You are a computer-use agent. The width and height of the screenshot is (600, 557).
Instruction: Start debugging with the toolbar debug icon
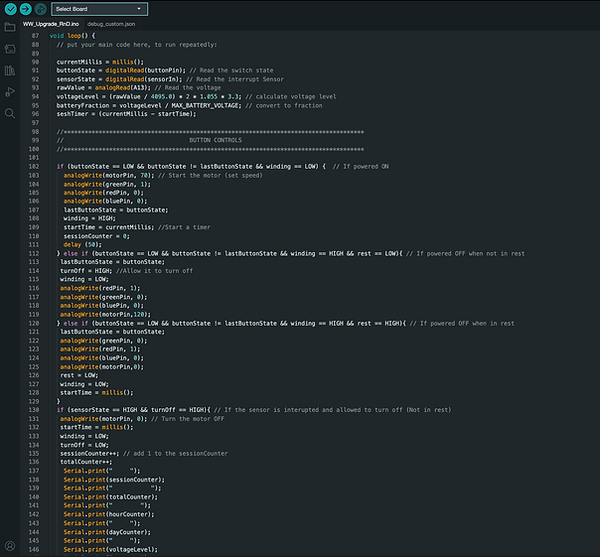[x=42, y=9]
